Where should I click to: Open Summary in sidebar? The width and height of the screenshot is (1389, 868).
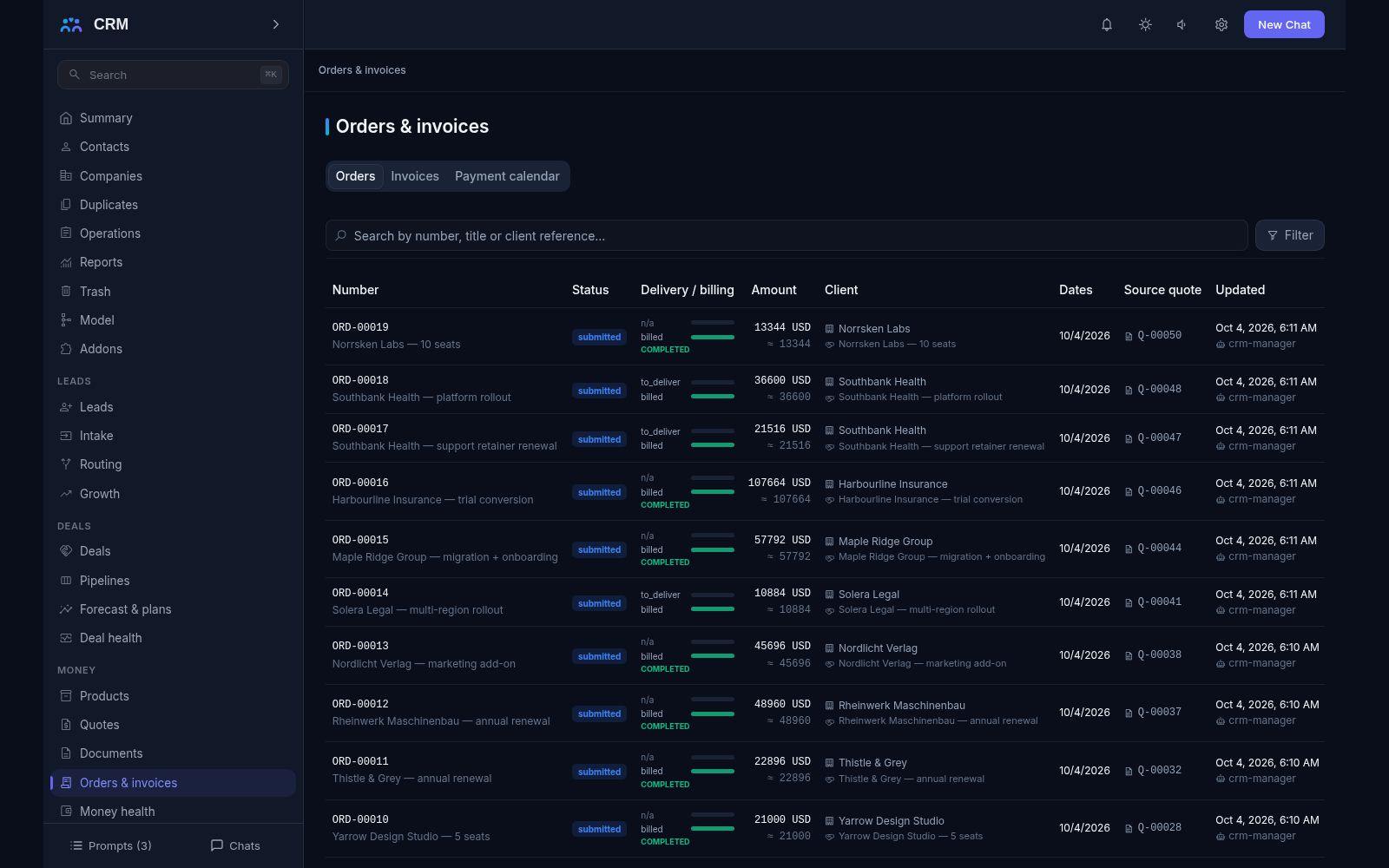point(173,118)
